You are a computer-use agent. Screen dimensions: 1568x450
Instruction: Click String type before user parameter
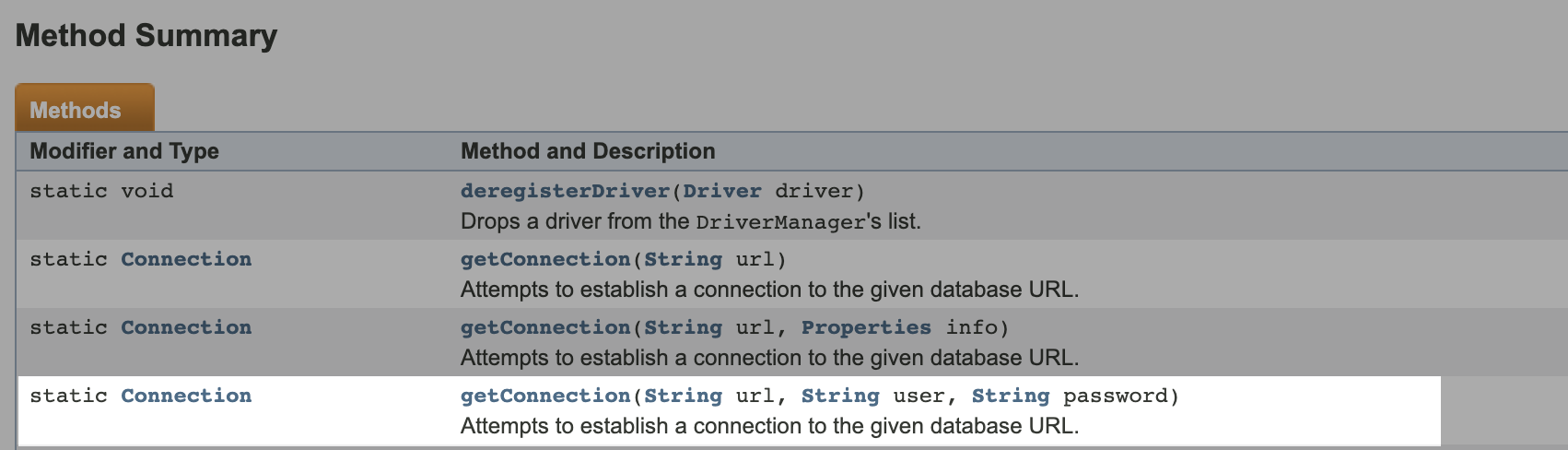click(x=840, y=396)
